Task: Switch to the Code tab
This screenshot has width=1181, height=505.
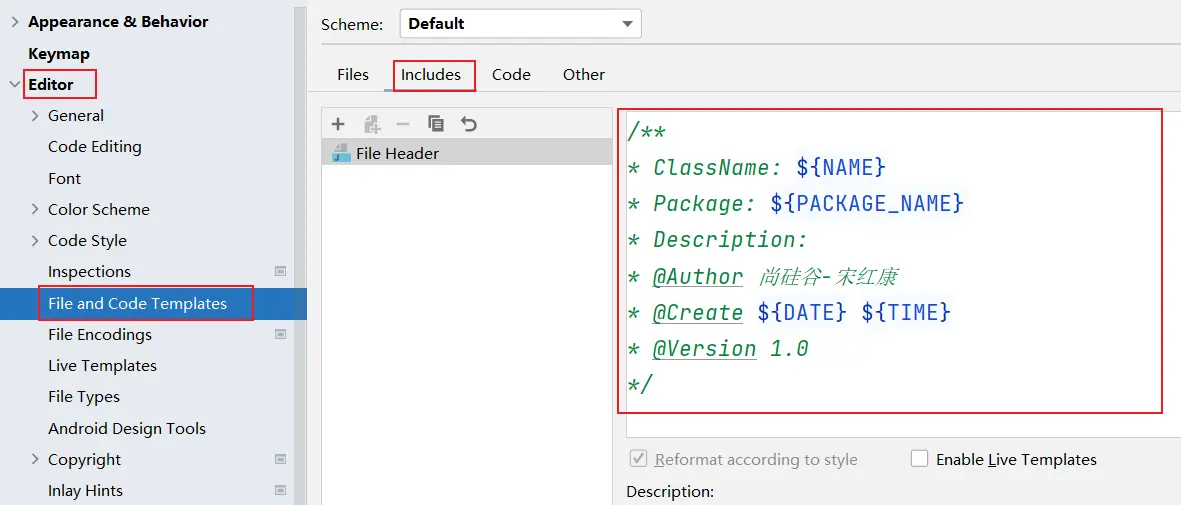Action: (x=511, y=75)
